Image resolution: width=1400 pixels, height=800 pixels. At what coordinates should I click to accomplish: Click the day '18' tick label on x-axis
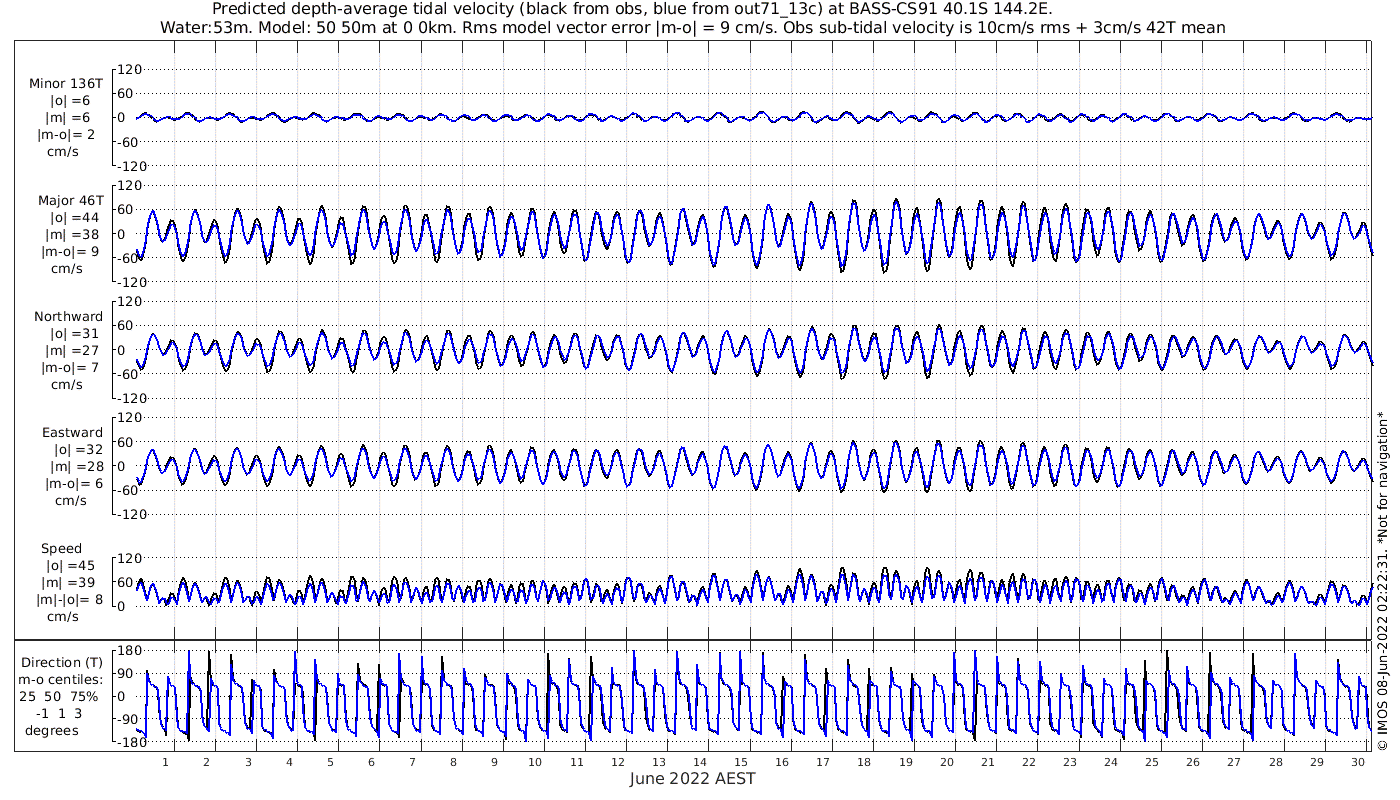(864, 762)
